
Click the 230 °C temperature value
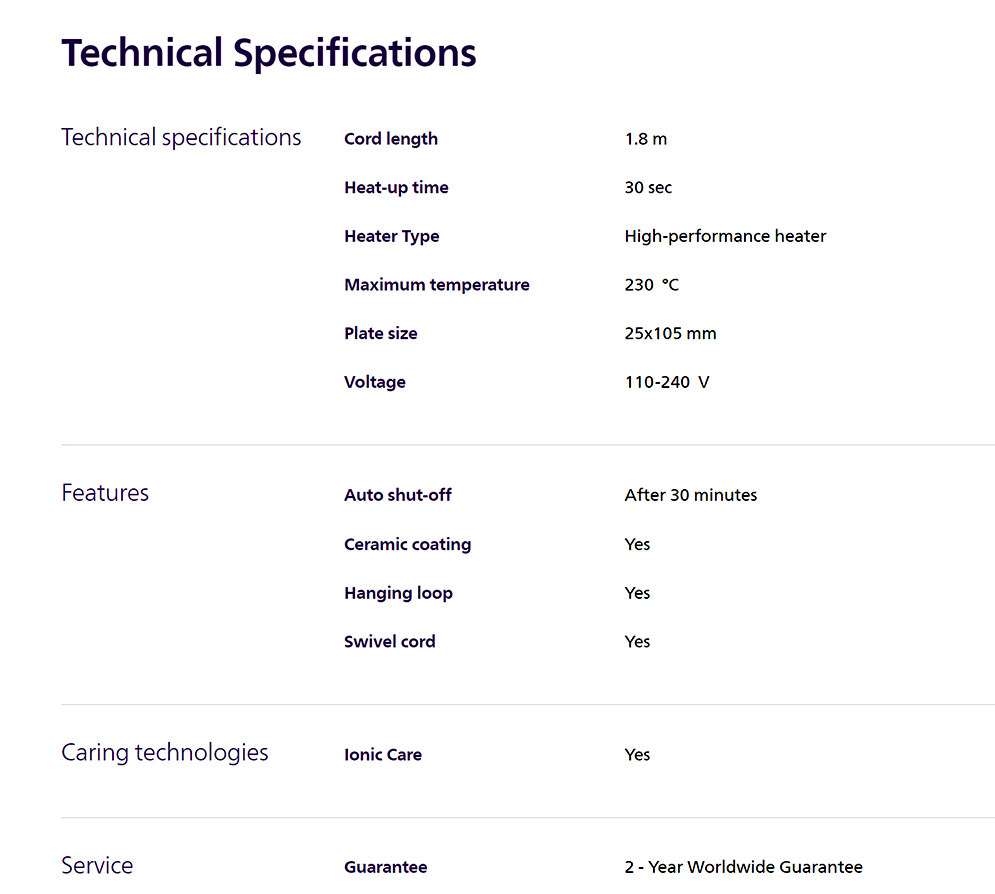pos(651,285)
